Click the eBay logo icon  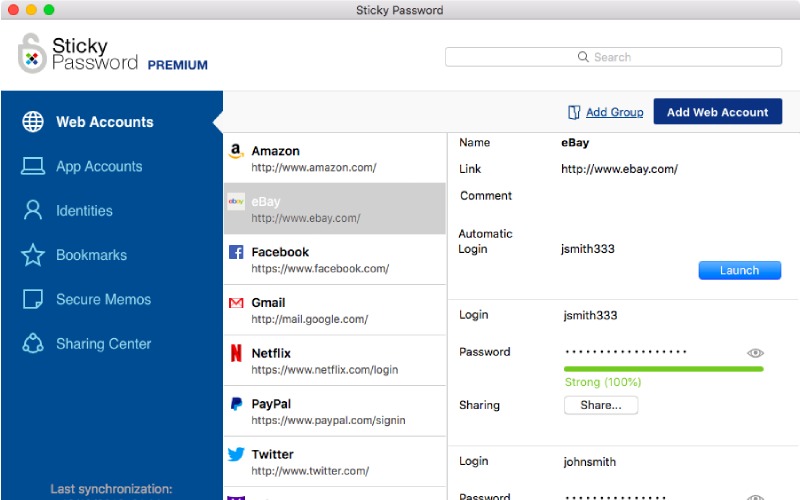[x=236, y=202]
